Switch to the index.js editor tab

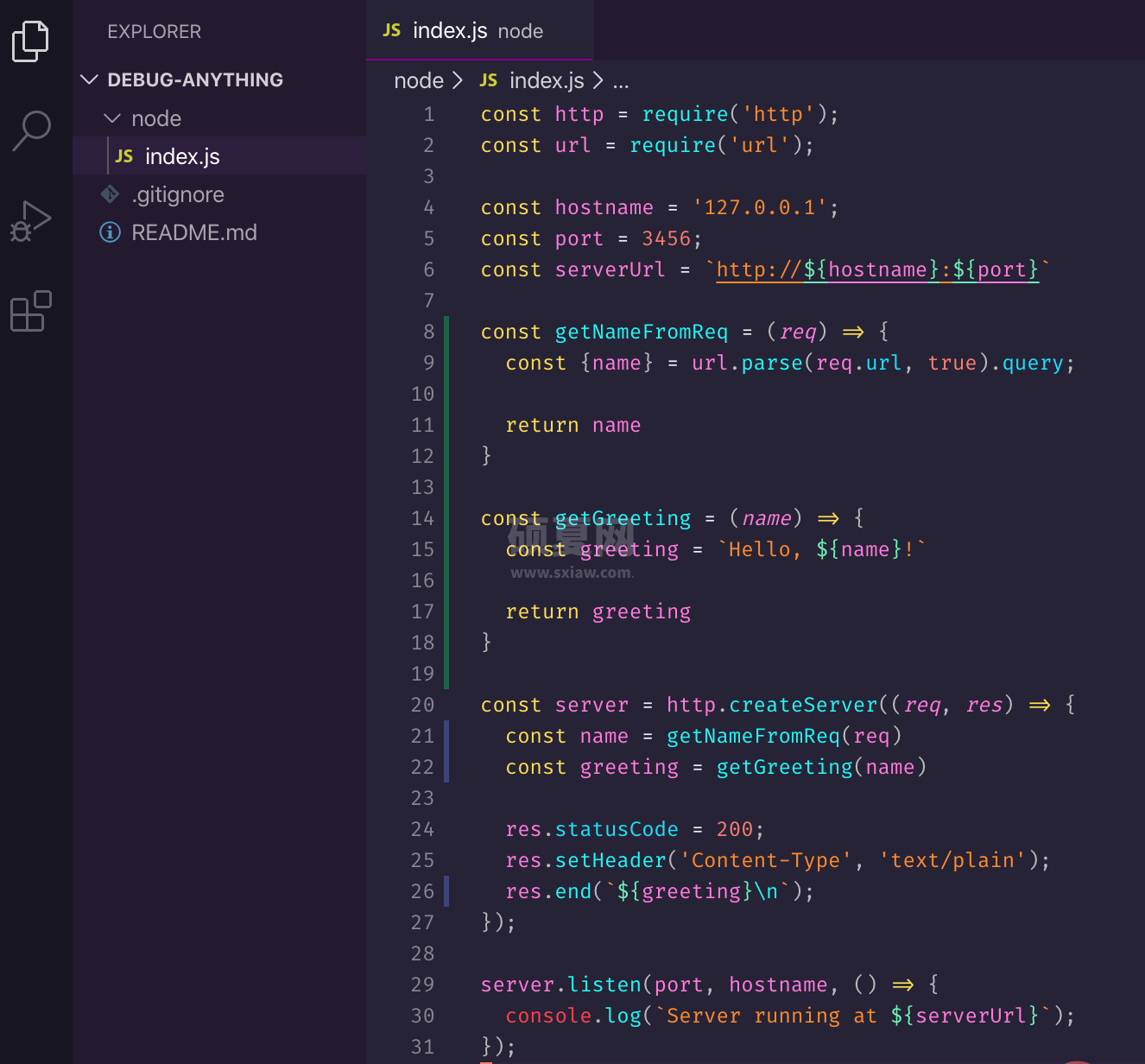[x=479, y=30]
